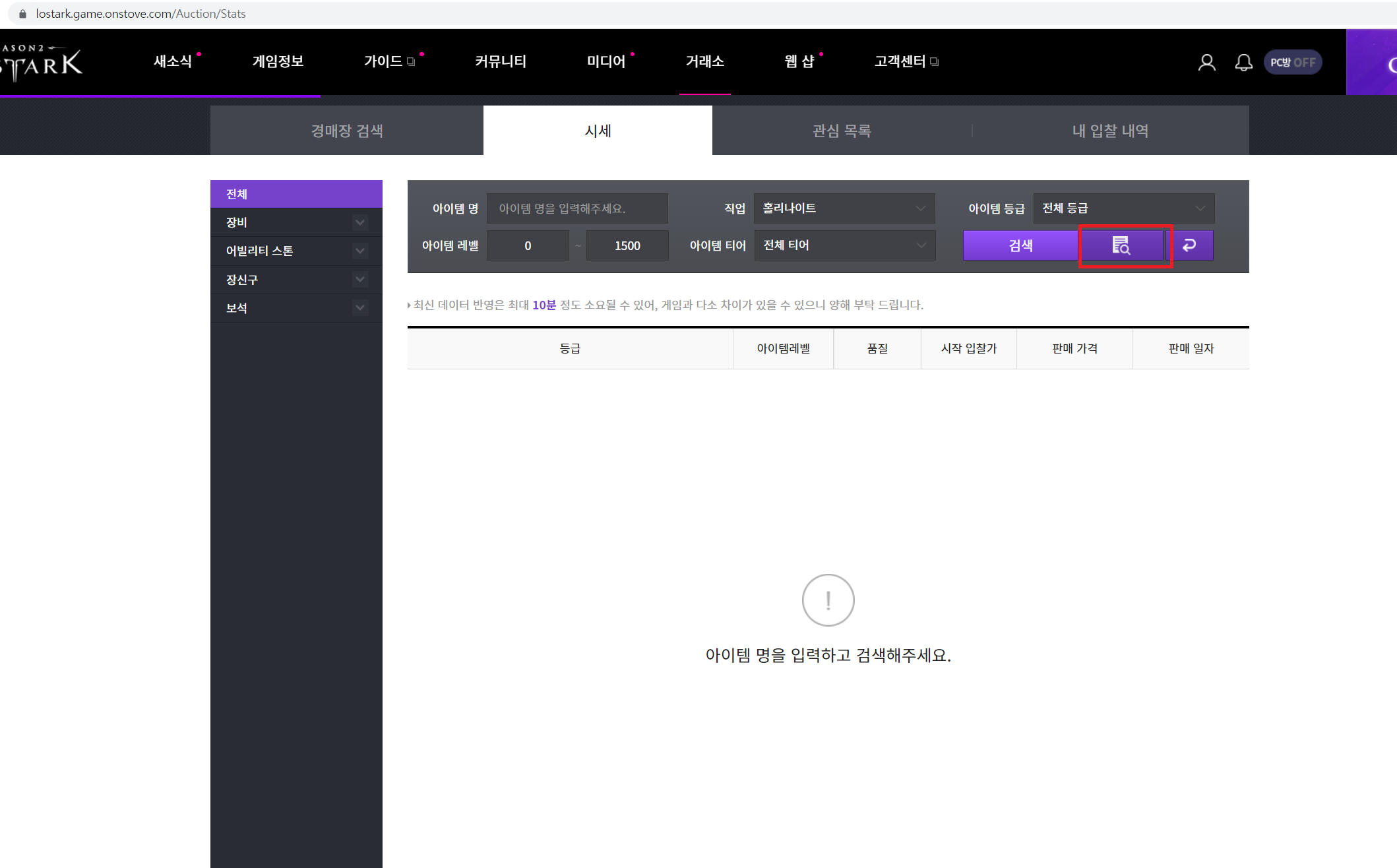Open the notification bell icon
The height and width of the screenshot is (868, 1397).
click(x=1243, y=62)
